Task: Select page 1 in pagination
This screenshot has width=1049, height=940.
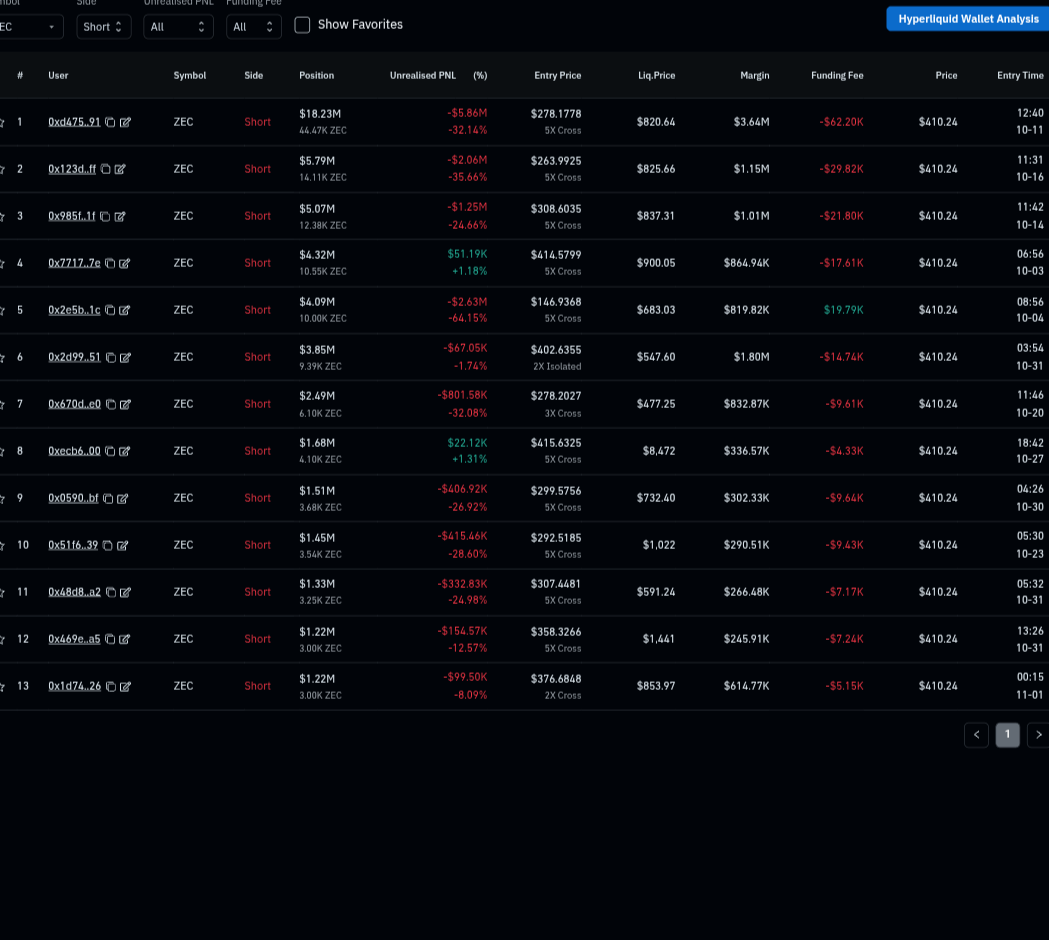Action: click(1008, 735)
